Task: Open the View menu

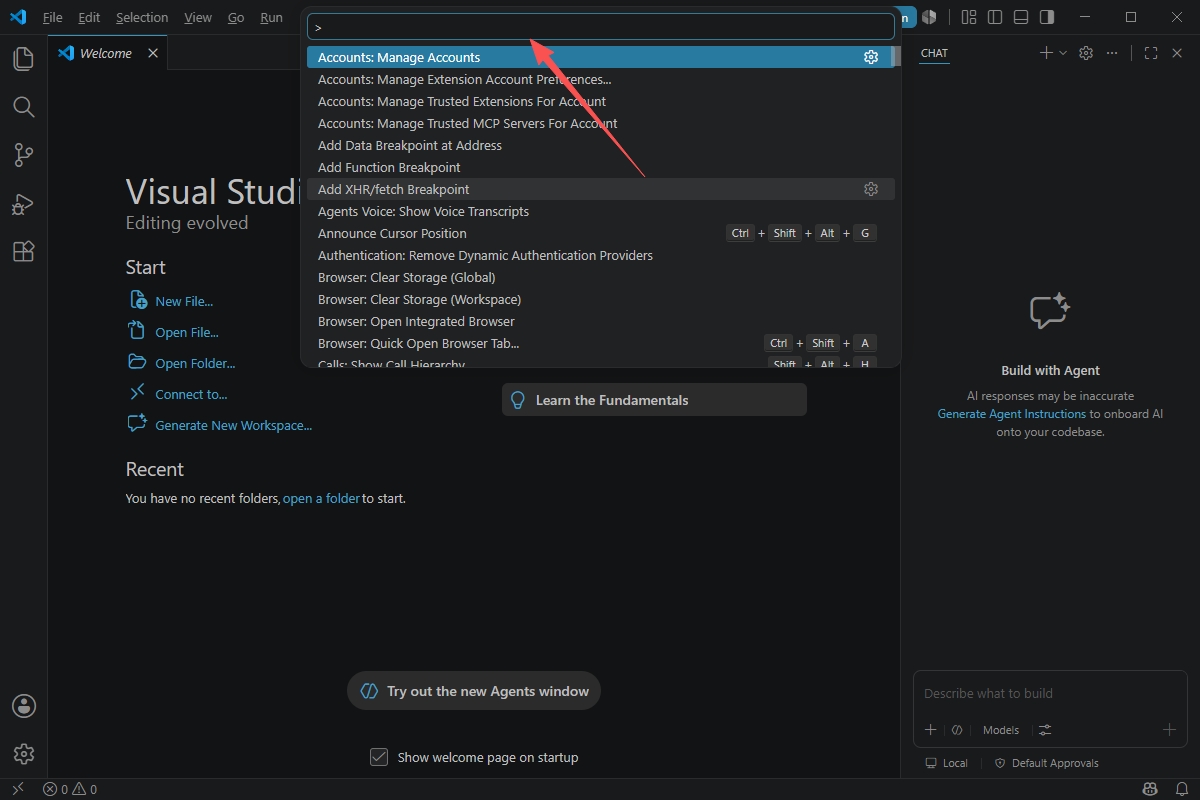Action: [x=198, y=17]
